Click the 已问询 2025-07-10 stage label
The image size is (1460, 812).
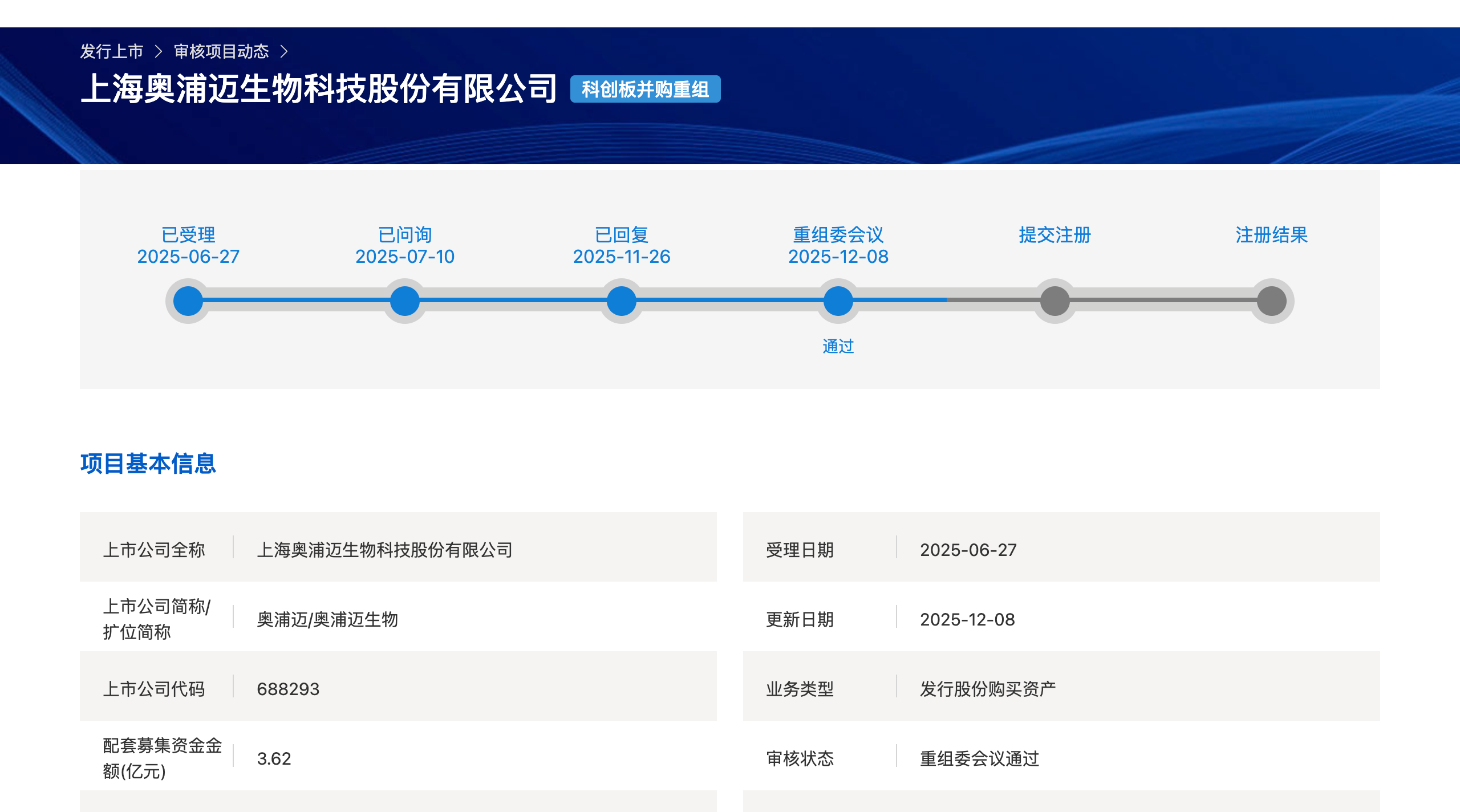point(405,245)
